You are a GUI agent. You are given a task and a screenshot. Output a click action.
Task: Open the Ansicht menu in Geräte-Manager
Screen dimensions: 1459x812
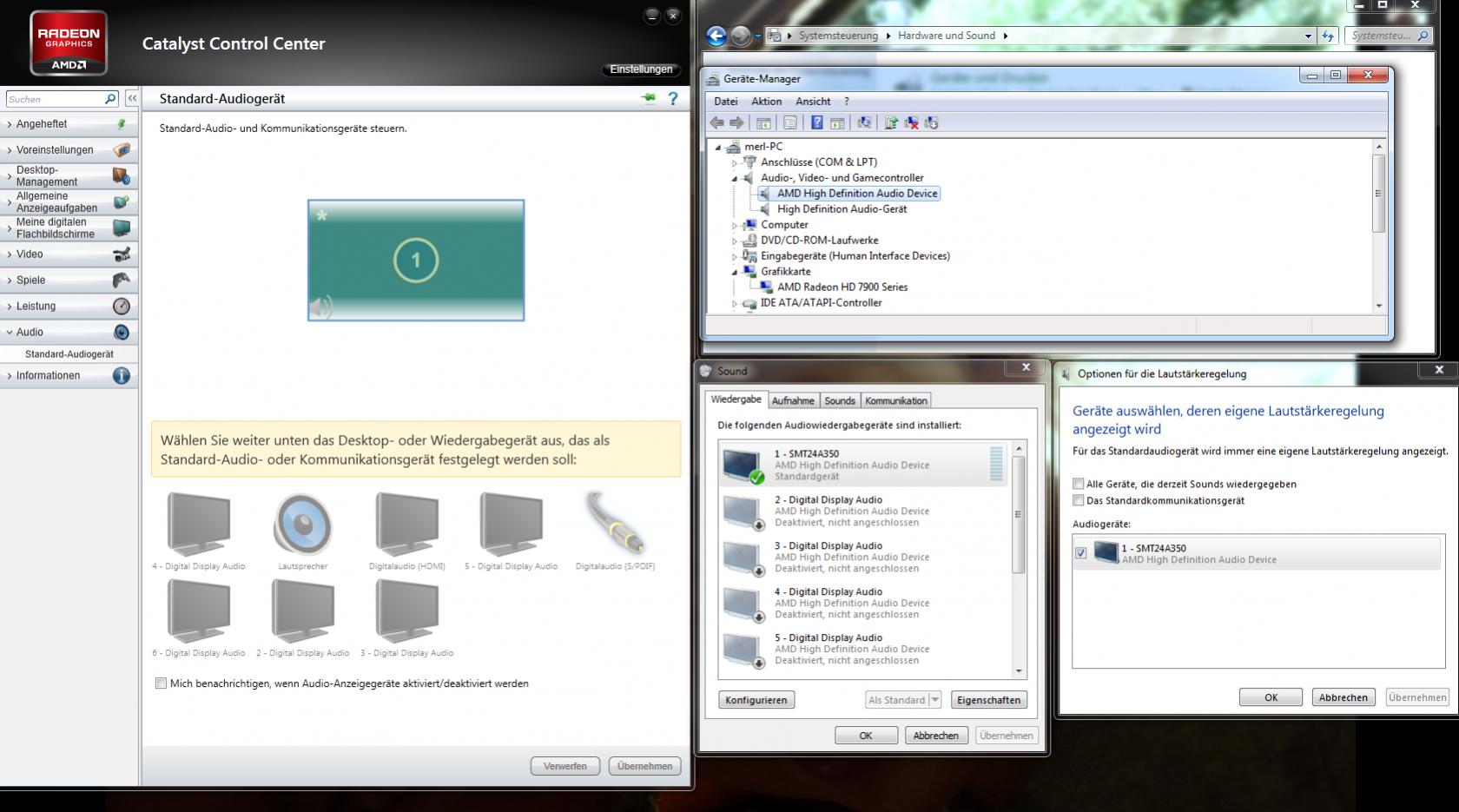[813, 102]
